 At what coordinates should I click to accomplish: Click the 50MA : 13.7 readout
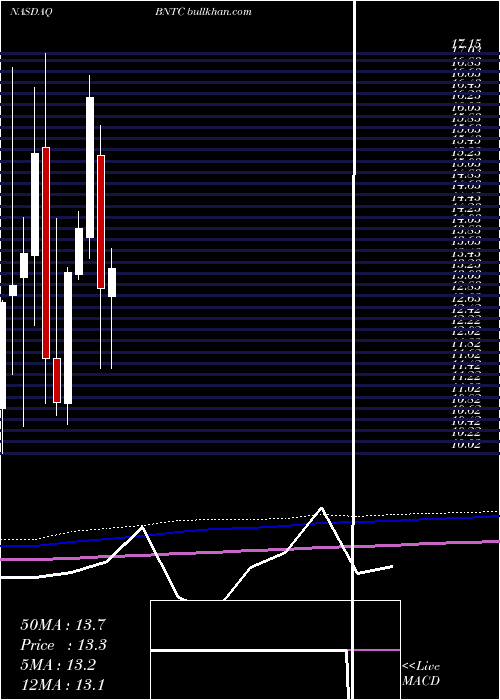[63, 625]
